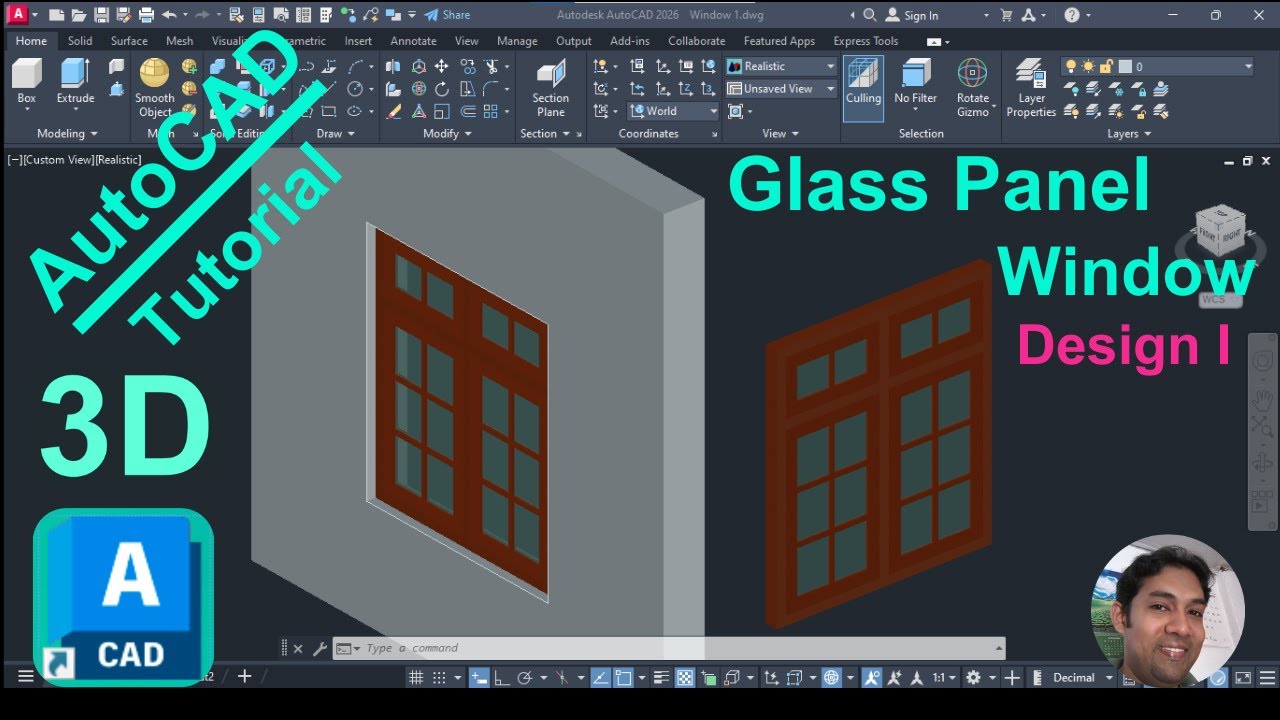
Task: Click the [Custom View] viewport label
Action: click(x=61, y=160)
